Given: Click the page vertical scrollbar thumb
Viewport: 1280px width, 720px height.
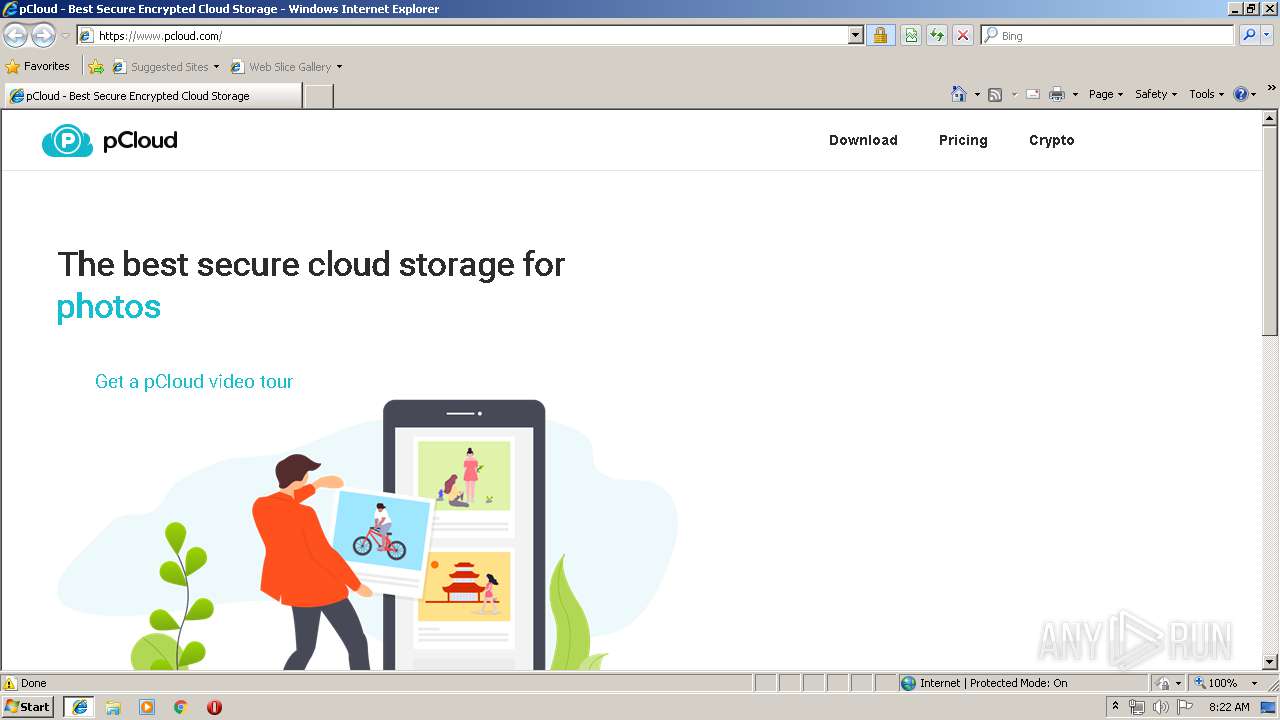Looking at the screenshot, I should (1270, 230).
